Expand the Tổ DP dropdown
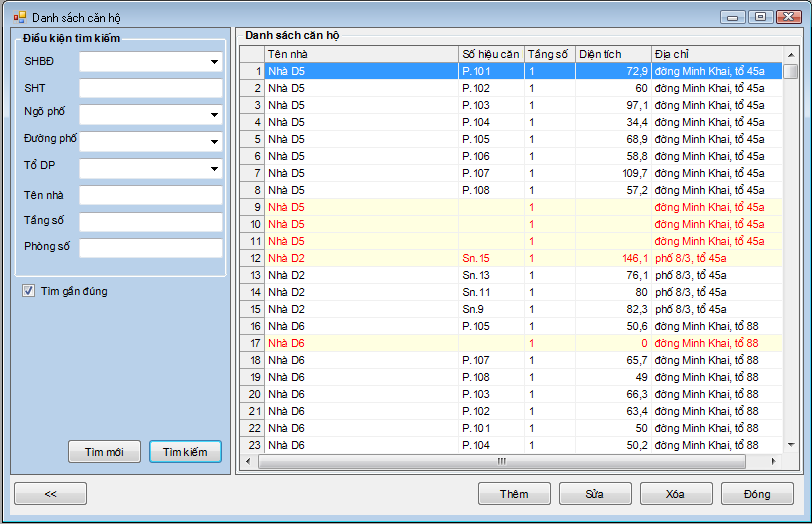Image resolution: width=812 pixels, height=524 pixels. click(x=214, y=168)
